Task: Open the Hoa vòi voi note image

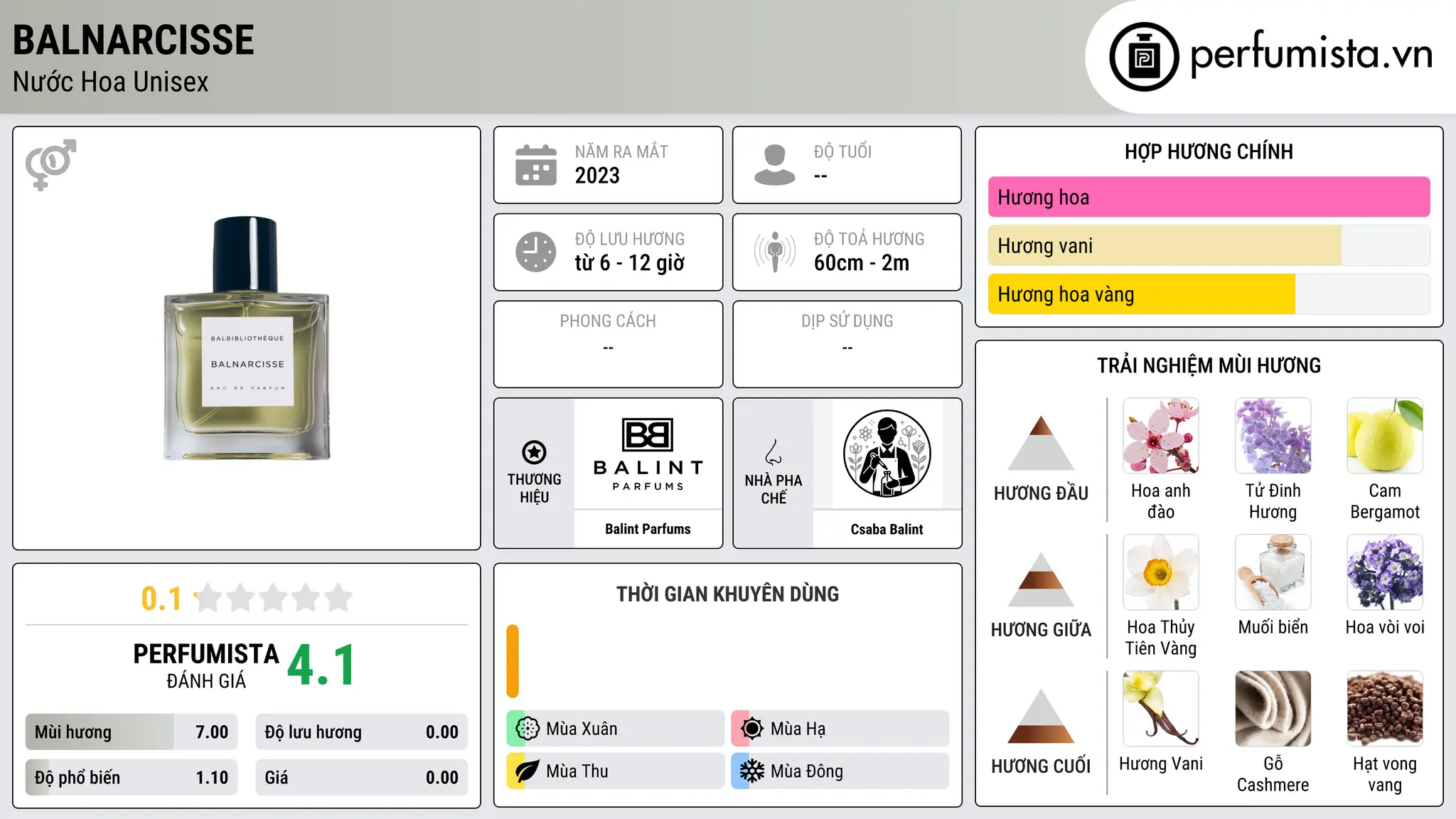Action: (x=1385, y=572)
